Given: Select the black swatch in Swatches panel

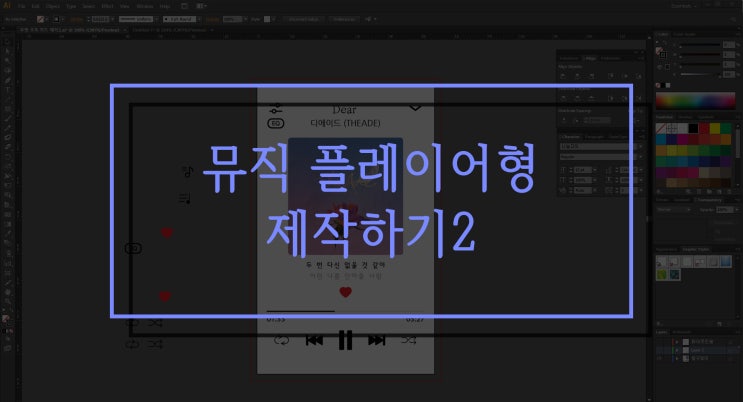Looking at the screenshot, I should 693,128.
